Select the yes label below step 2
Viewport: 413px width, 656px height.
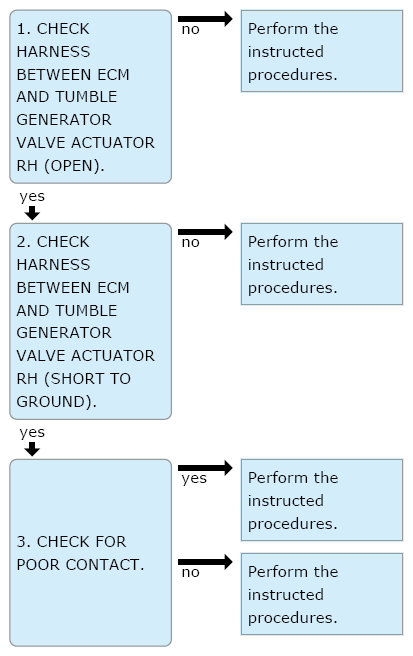[32, 433]
